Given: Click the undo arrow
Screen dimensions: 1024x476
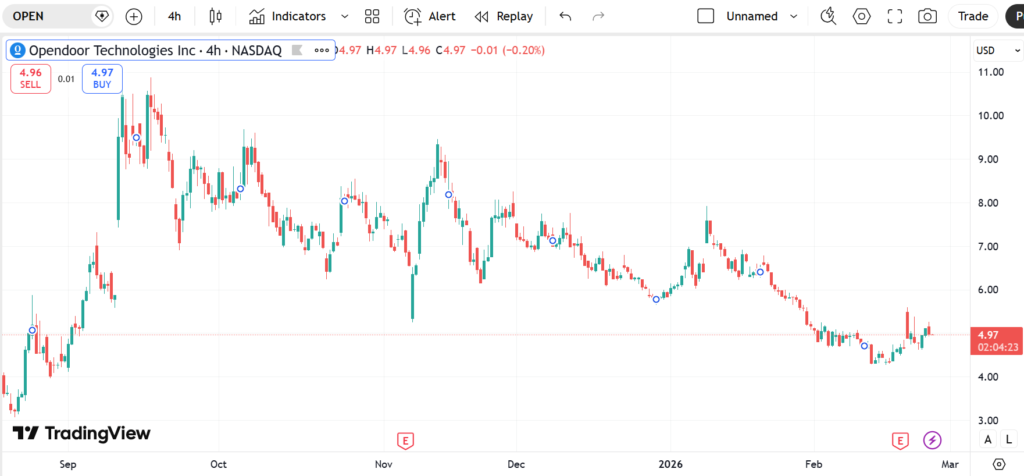Looking at the screenshot, I should coord(566,16).
